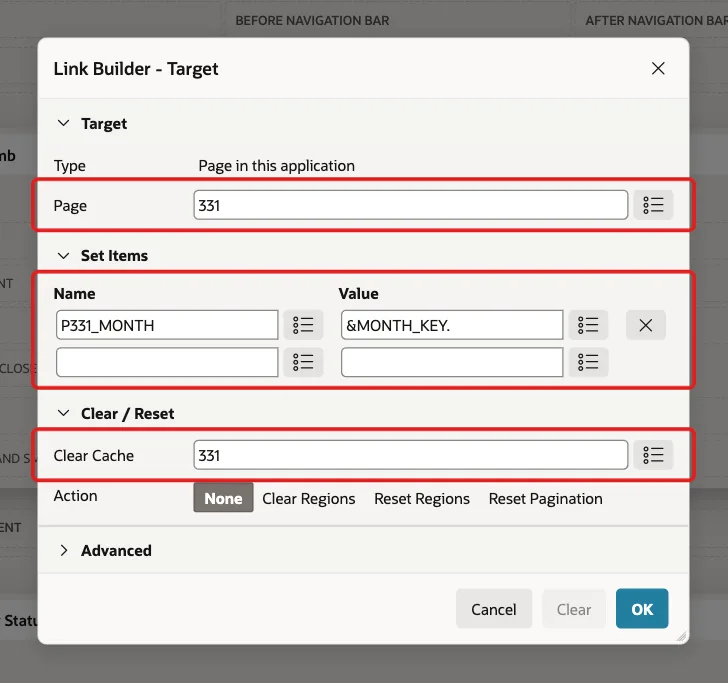Image resolution: width=728 pixels, height=683 pixels.
Task: Expand the Advanced section
Action: pos(63,550)
